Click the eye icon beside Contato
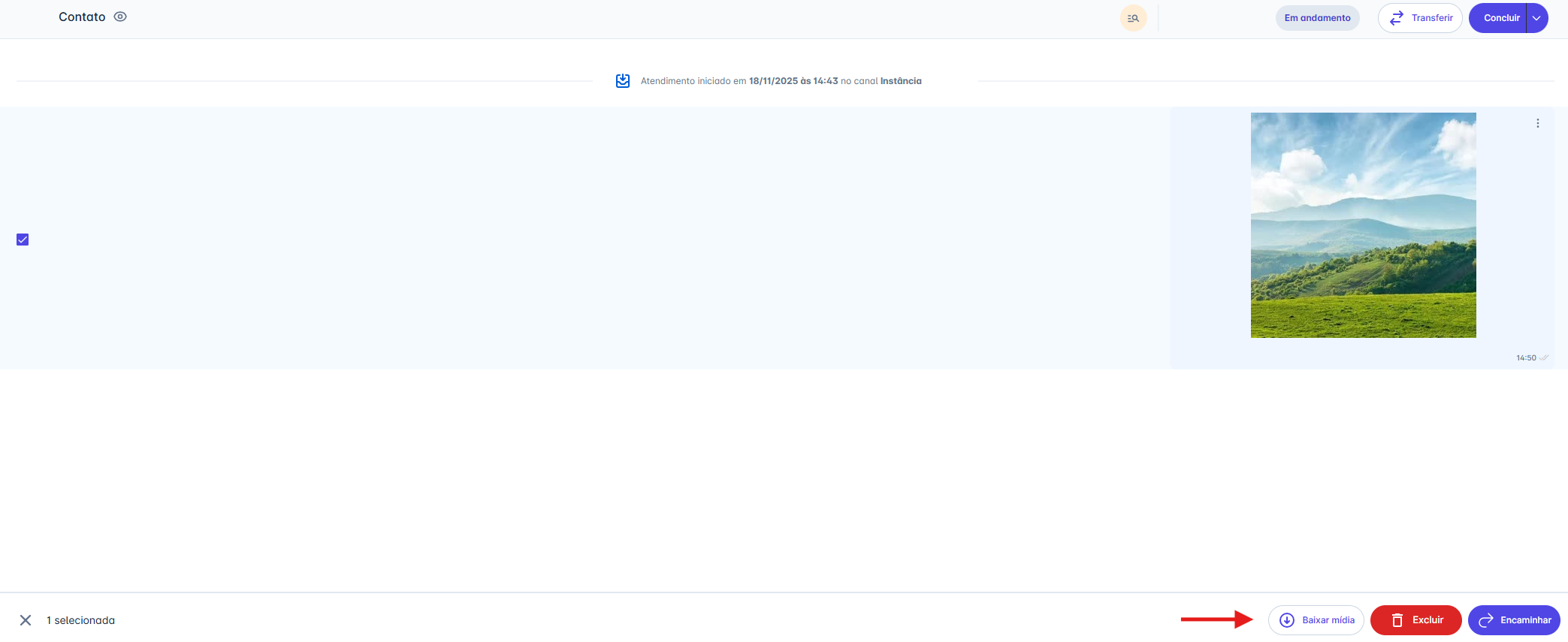The image size is (1568, 642). coord(120,17)
